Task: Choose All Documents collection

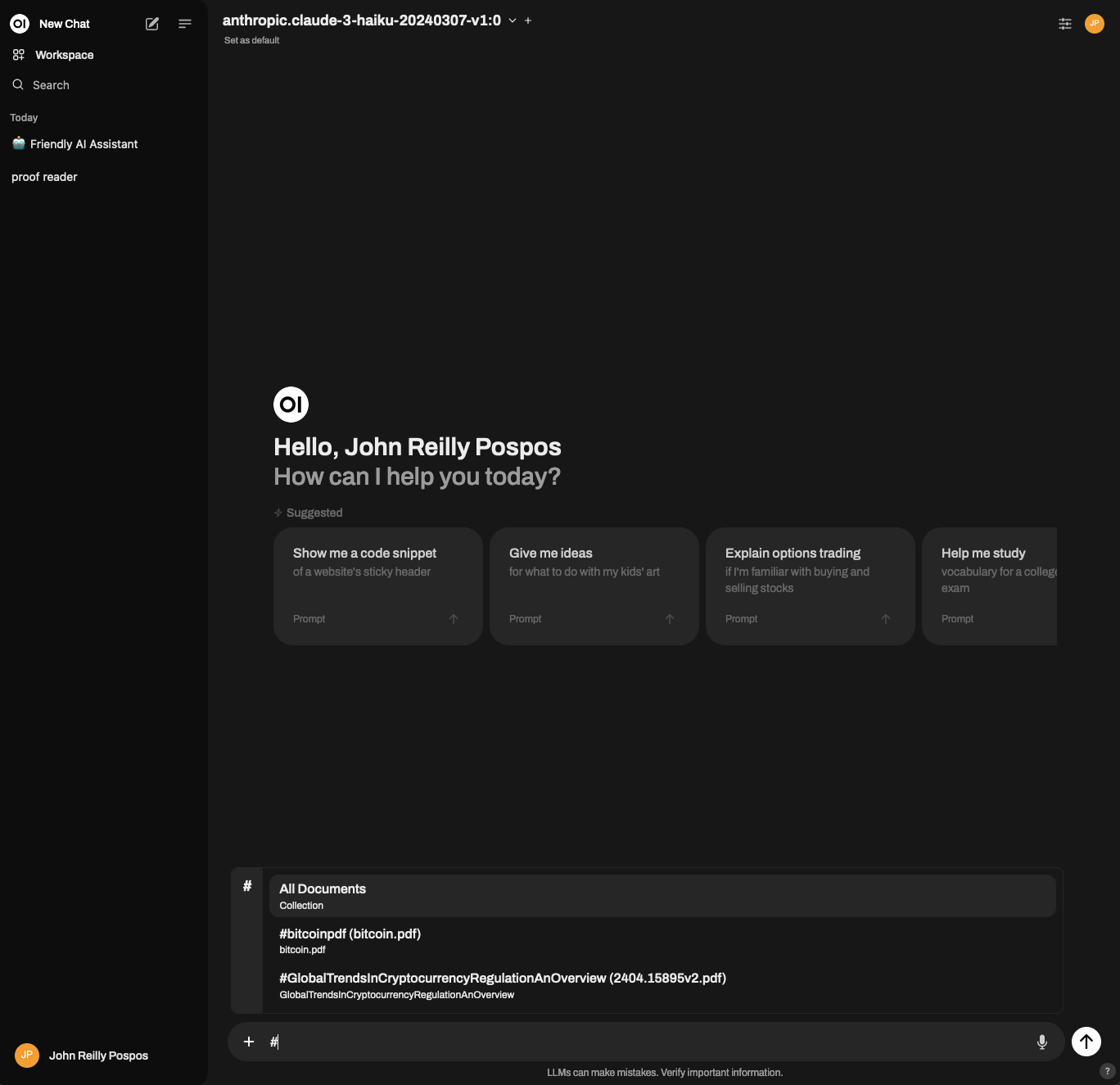Action: 662,896
